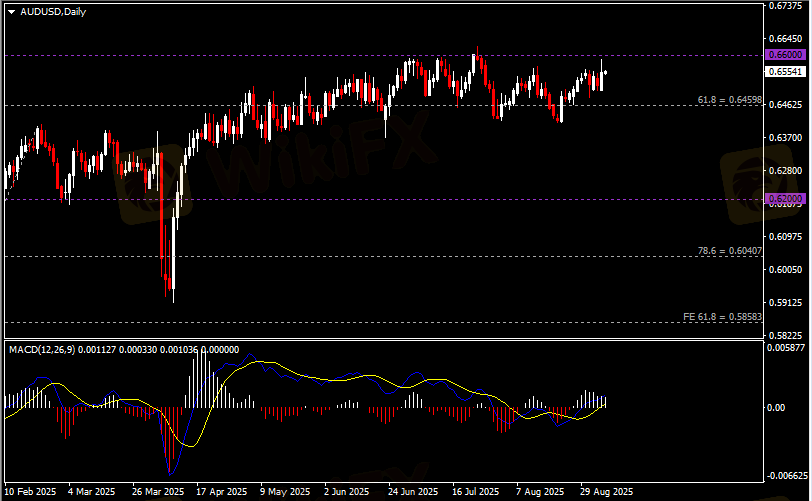Click the Fibonacci label 61.8 = 0.64598
This screenshot has width=812, height=501.
click(x=729, y=99)
